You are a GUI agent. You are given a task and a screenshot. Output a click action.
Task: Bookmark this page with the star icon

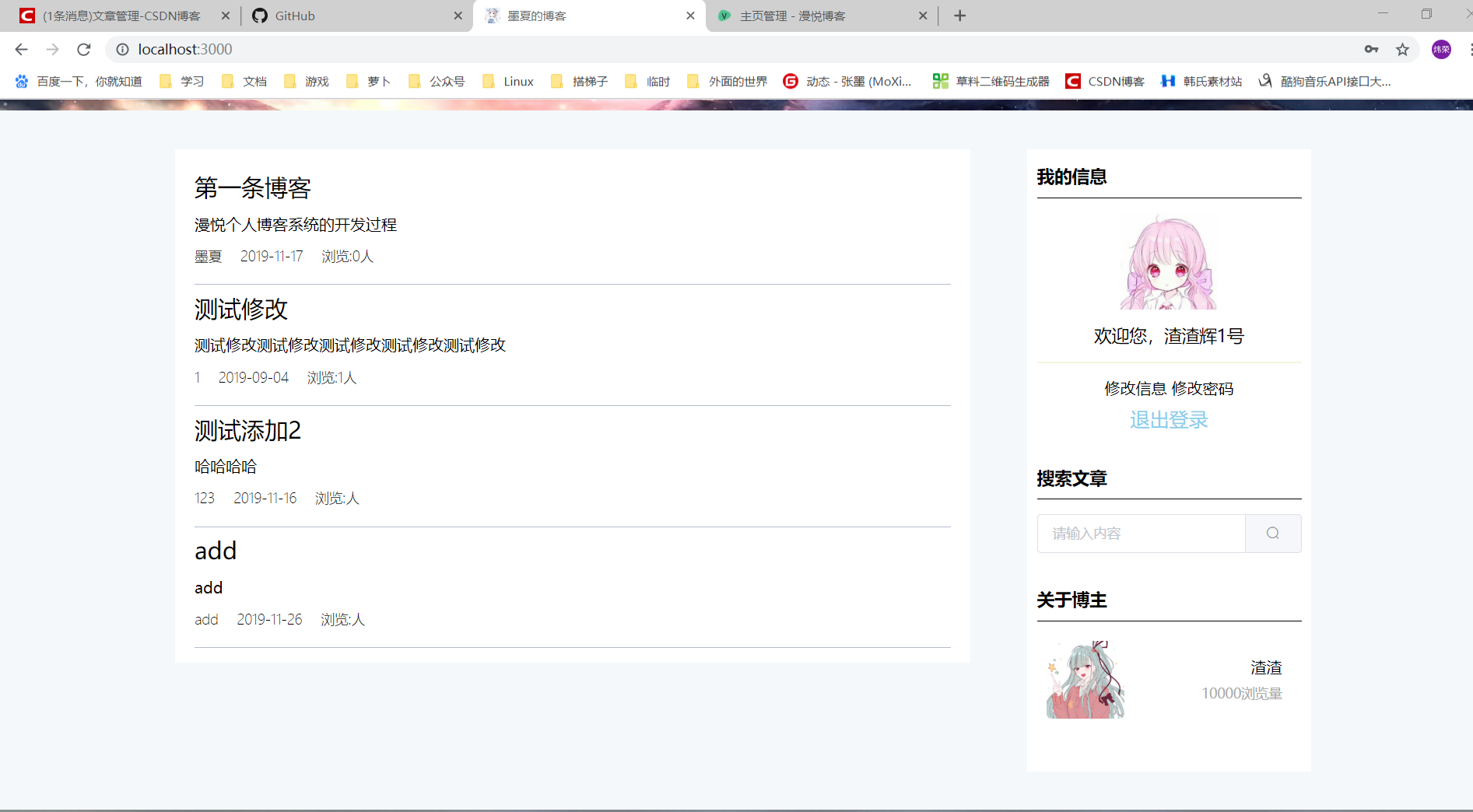coord(1404,49)
